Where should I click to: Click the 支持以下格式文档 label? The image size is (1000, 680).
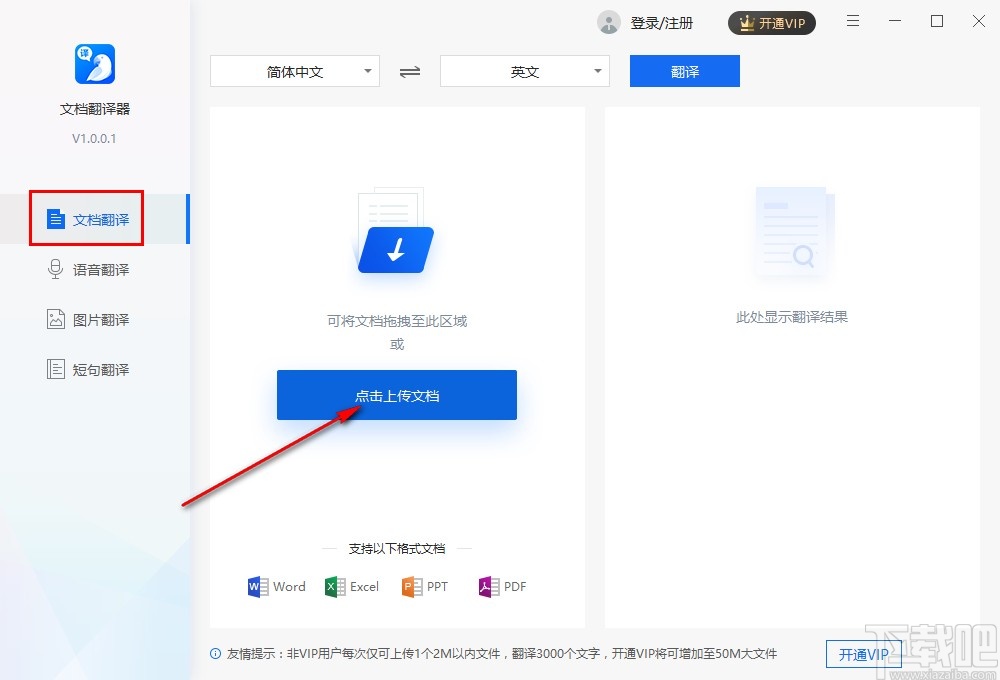click(x=397, y=548)
